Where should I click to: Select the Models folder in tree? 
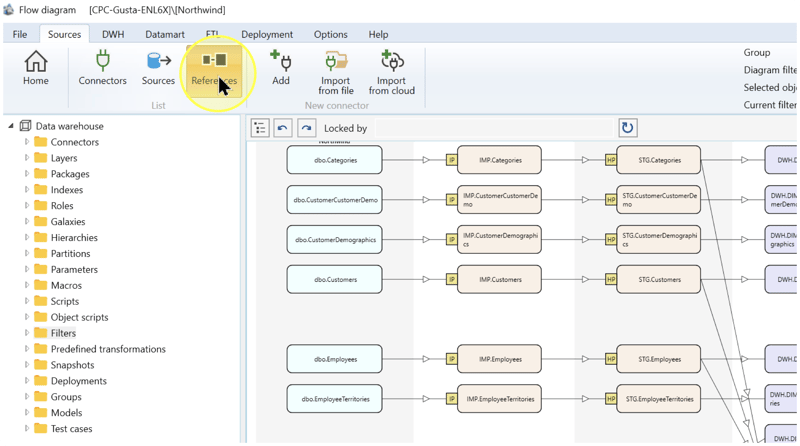tap(66, 412)
